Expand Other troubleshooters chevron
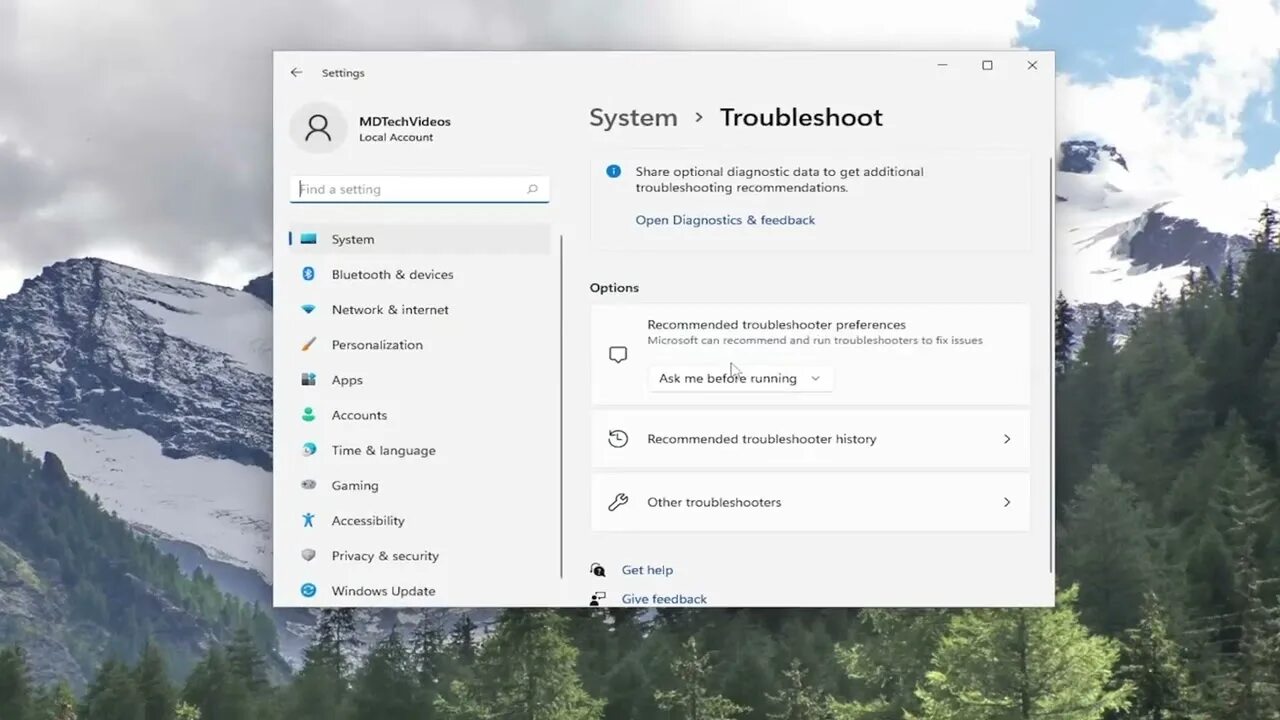The image size is (1280, 720). pos(1007,502)
